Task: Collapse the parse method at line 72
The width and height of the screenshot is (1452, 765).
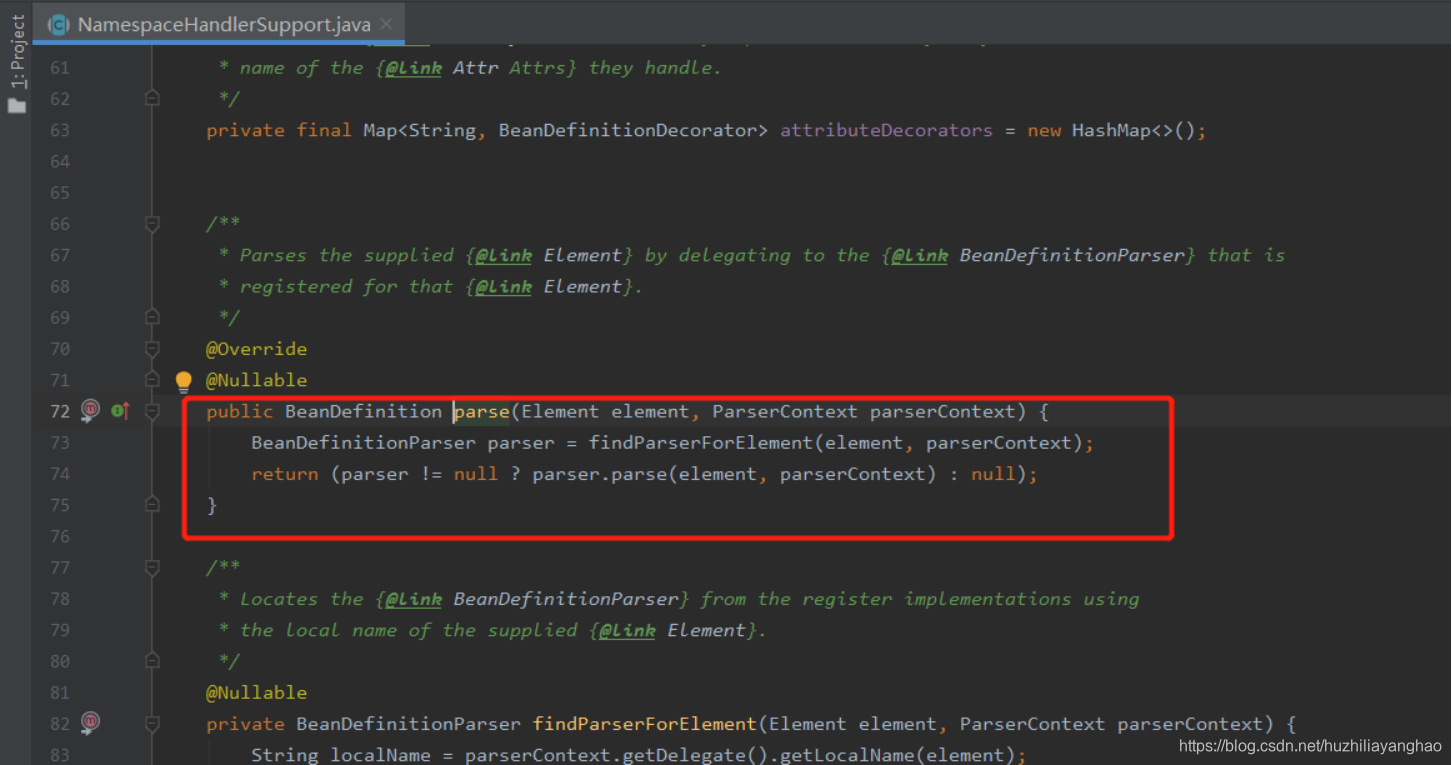Action: pos(152,411)
